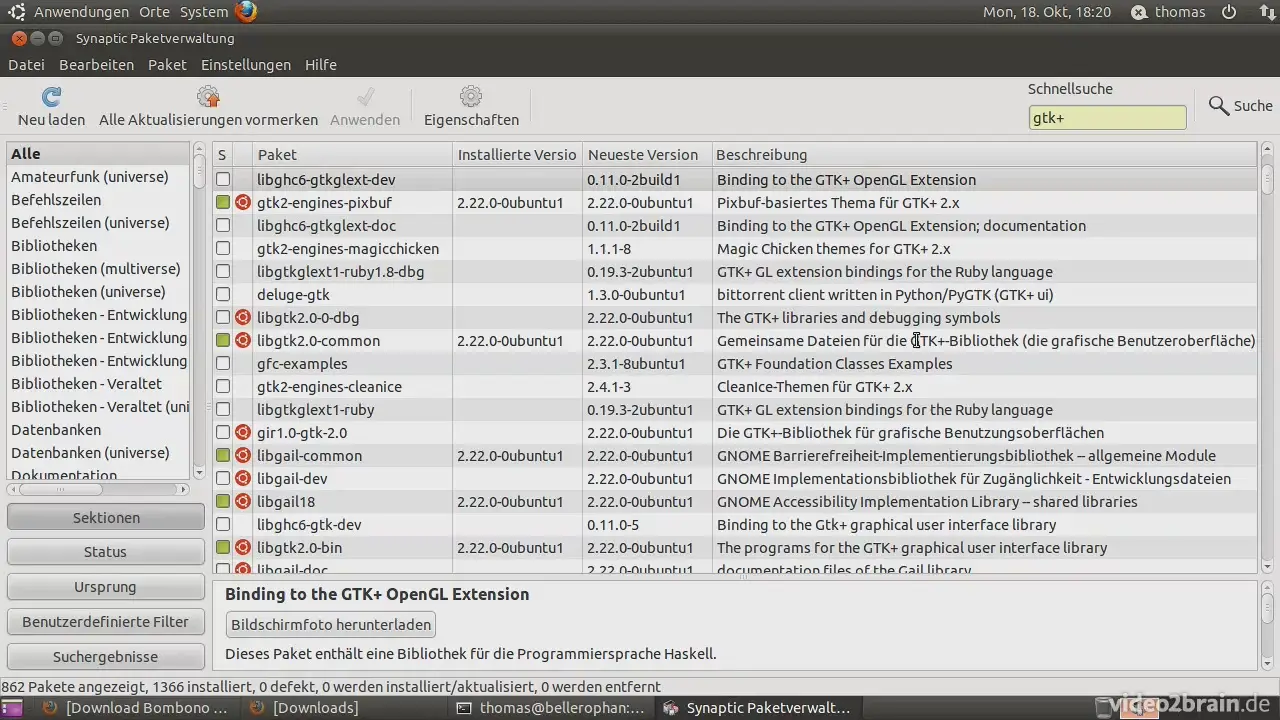Viewport: 1280px width, 720px height.
Task: Toggle status checkbox for libghc6-gtkglext-dev
Action: pyautogui.click(x=223, y=180)
